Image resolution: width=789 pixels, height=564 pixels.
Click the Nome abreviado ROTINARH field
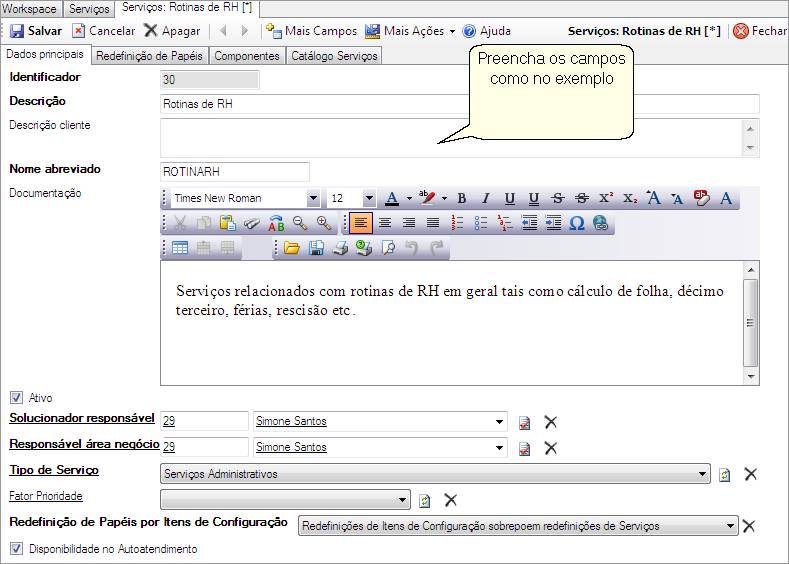point(235,172)
